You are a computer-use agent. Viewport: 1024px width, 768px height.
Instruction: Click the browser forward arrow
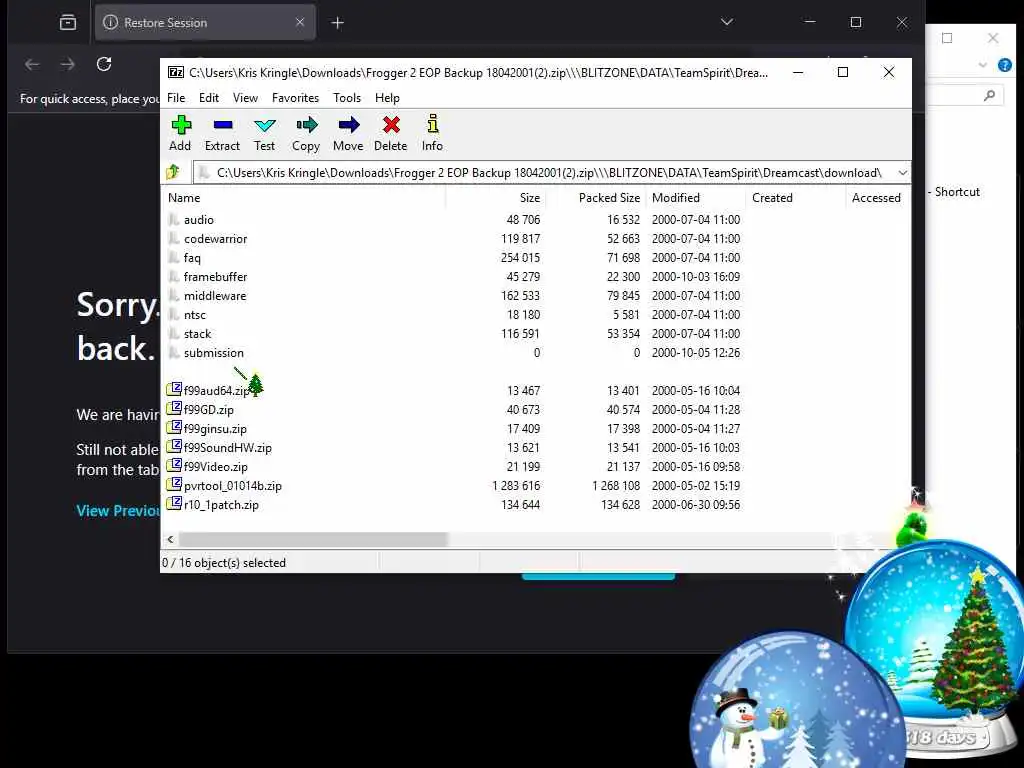(x=67, y=64)
